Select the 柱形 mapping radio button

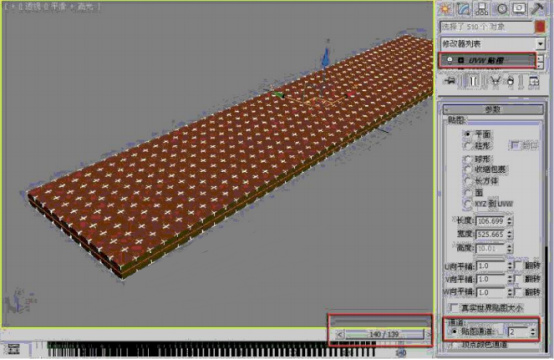(x=467, y=146)
